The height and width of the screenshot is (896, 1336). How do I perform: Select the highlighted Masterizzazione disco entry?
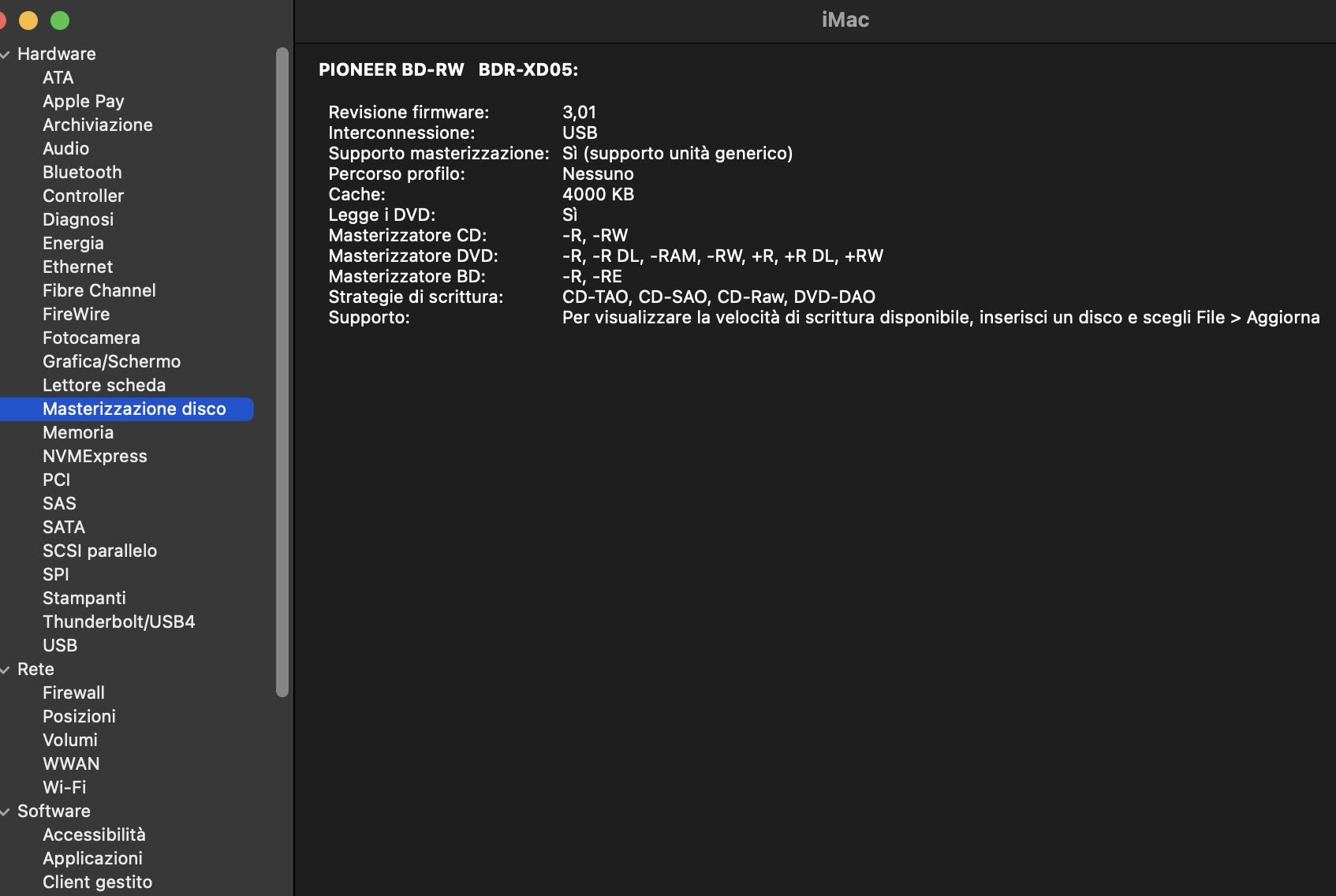(x=126, y=409)
